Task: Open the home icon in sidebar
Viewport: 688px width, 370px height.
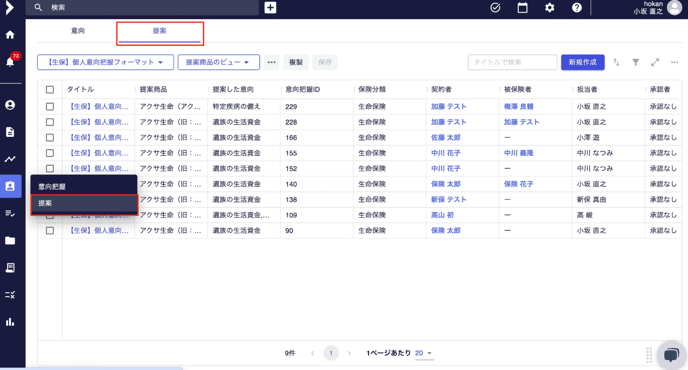Action: (x=10, y=35)
